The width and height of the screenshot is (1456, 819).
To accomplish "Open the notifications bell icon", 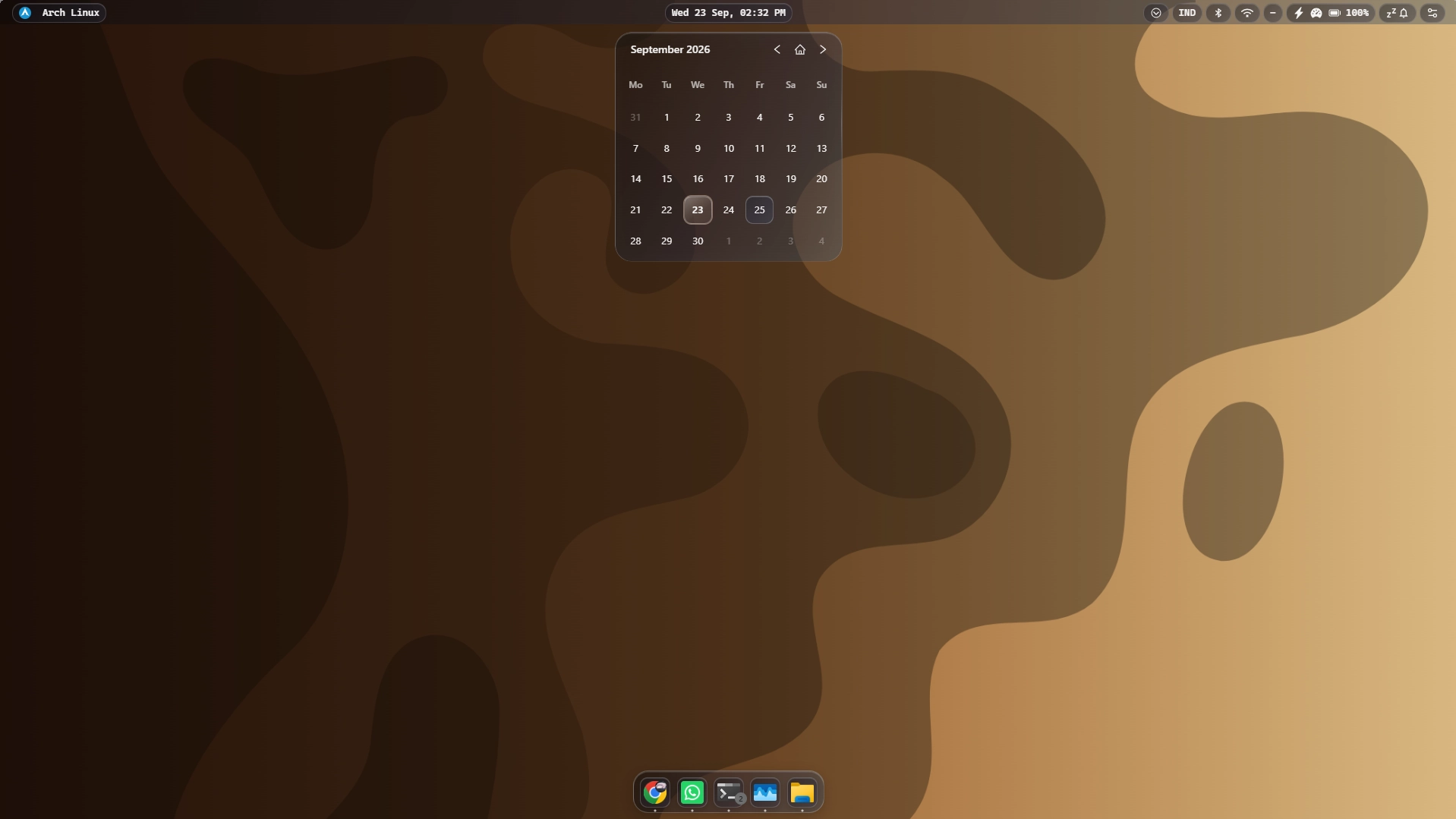I will [1404, 13].
